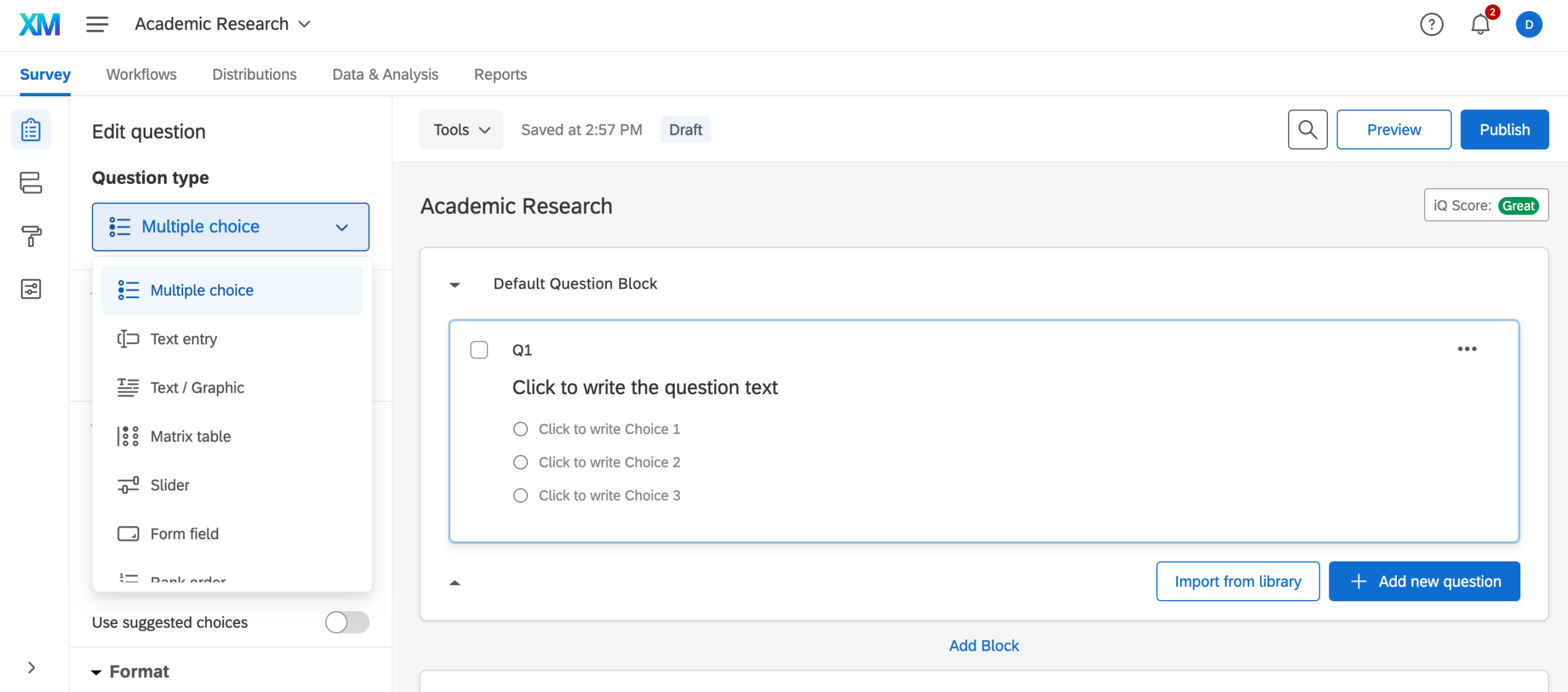
Task: Open the Survey flow panel icon
Action: [x=32, y=183]
